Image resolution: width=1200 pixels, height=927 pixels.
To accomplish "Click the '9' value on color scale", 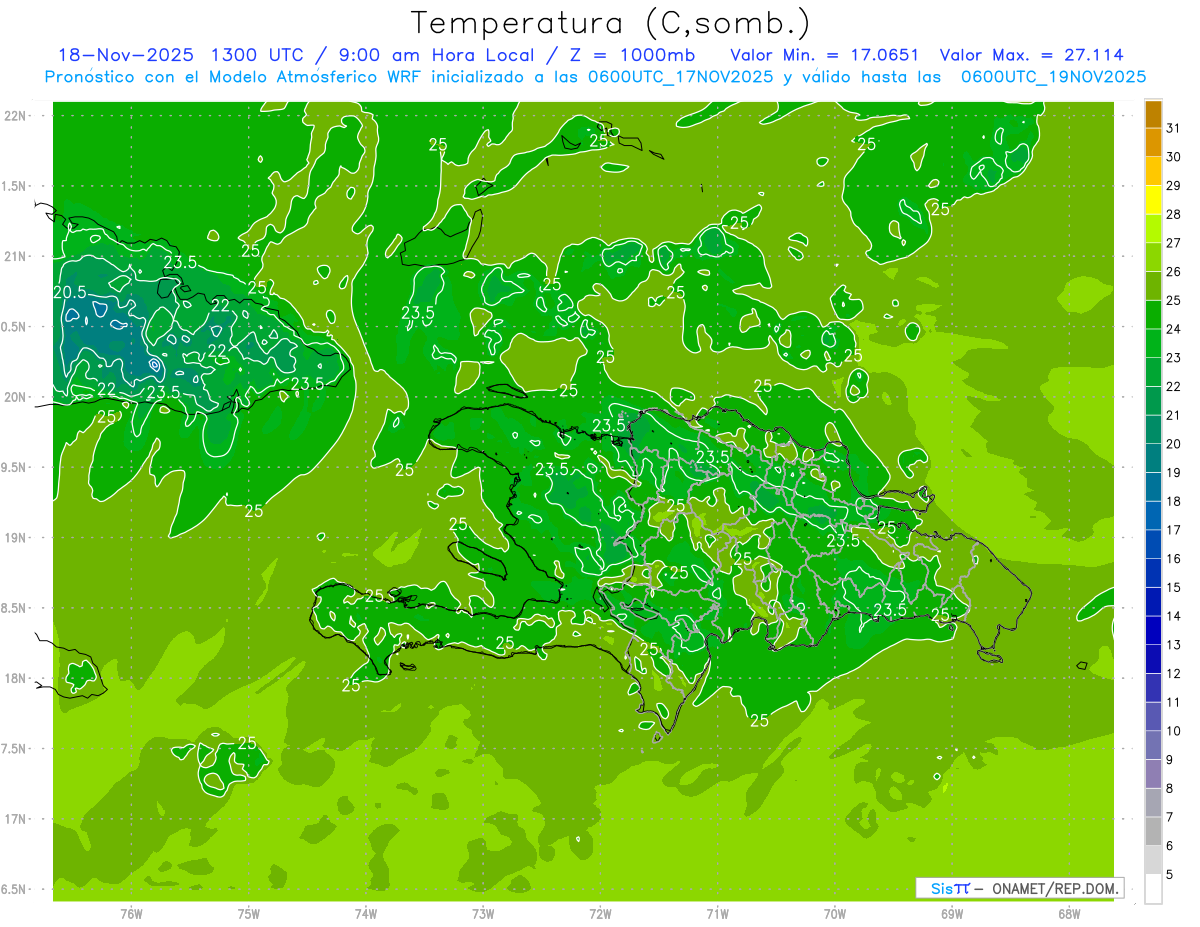I will (x=1170, y=760).
